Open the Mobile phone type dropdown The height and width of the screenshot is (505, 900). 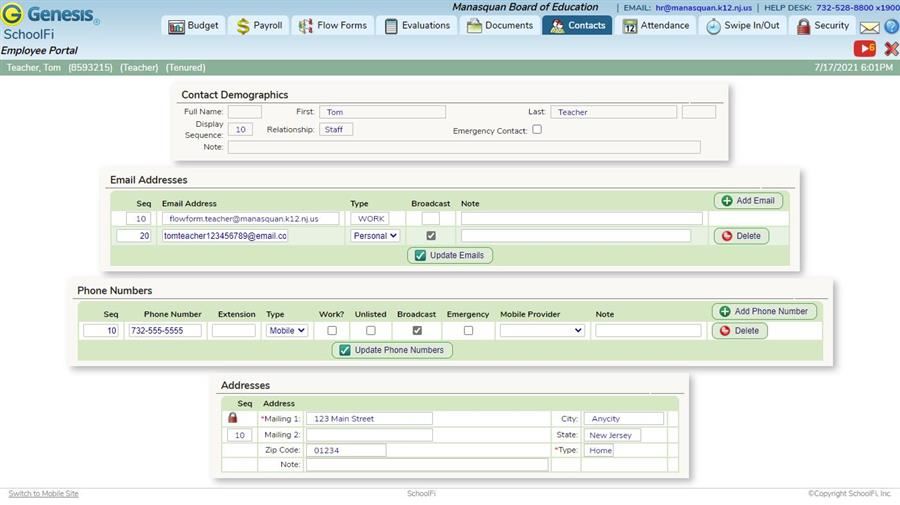click(286, 331)
